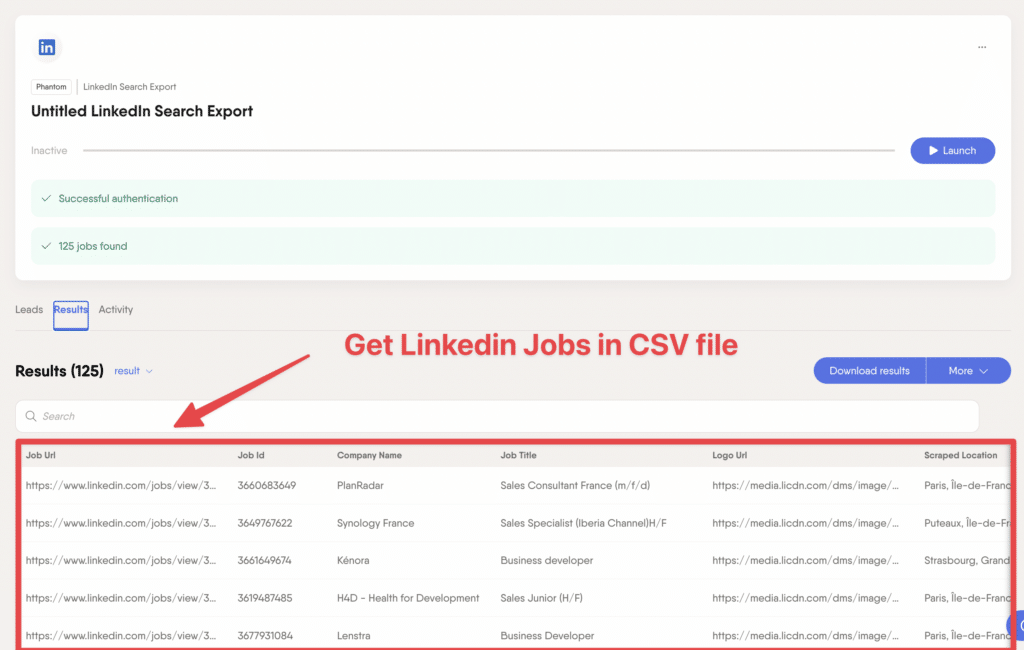Open logo URL in Synology France row
This screenshot has width=1024, height=650.
[x=805, y=523]
